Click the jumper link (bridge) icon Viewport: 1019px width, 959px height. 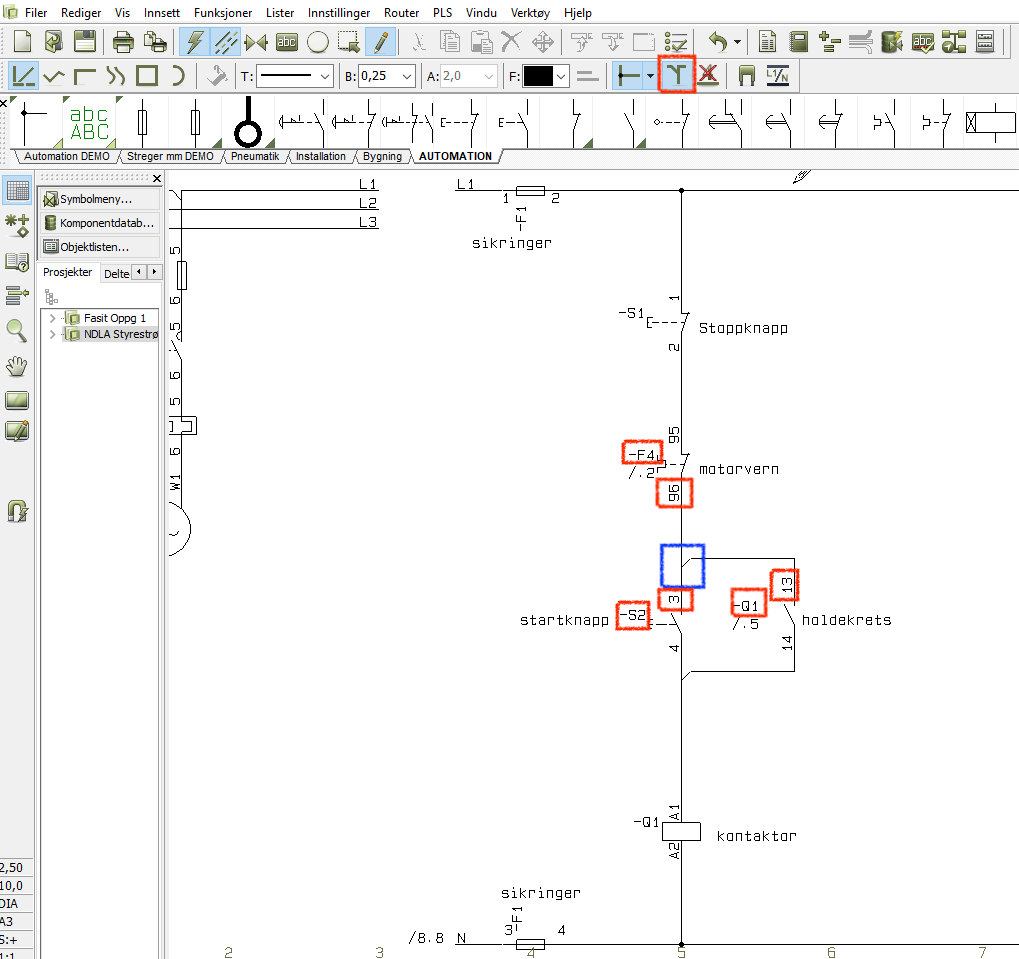click(747, 76)
